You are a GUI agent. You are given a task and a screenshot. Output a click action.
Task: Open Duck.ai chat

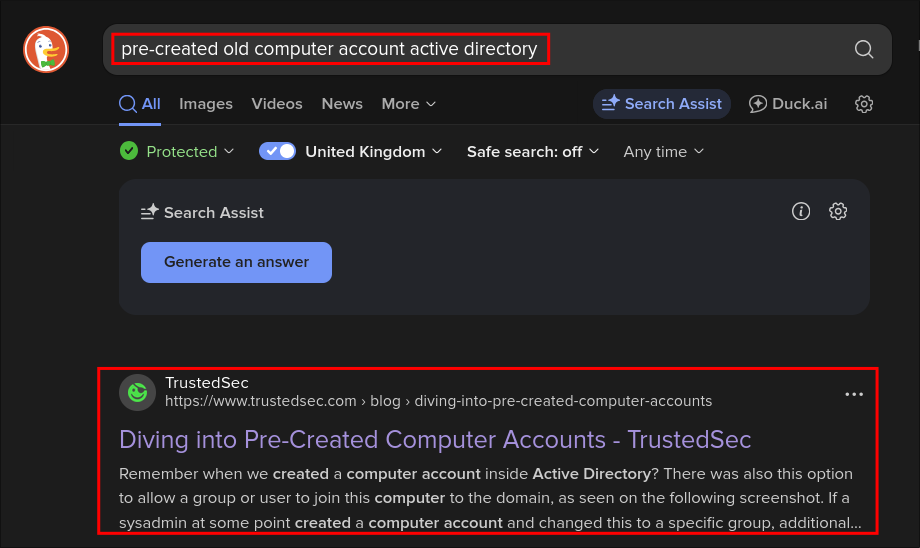(x=788, y=104)
